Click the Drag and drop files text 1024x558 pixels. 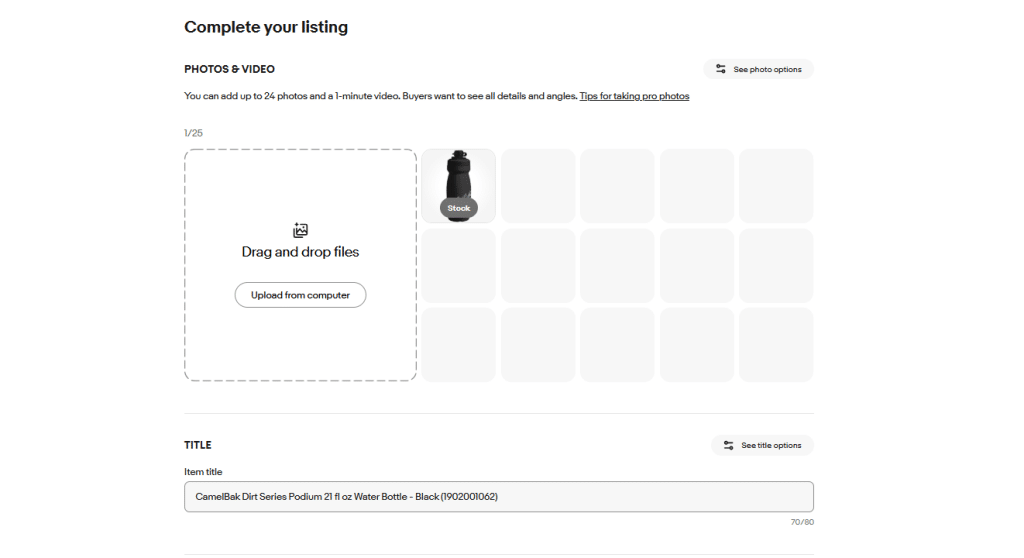(x=300, y=252)
